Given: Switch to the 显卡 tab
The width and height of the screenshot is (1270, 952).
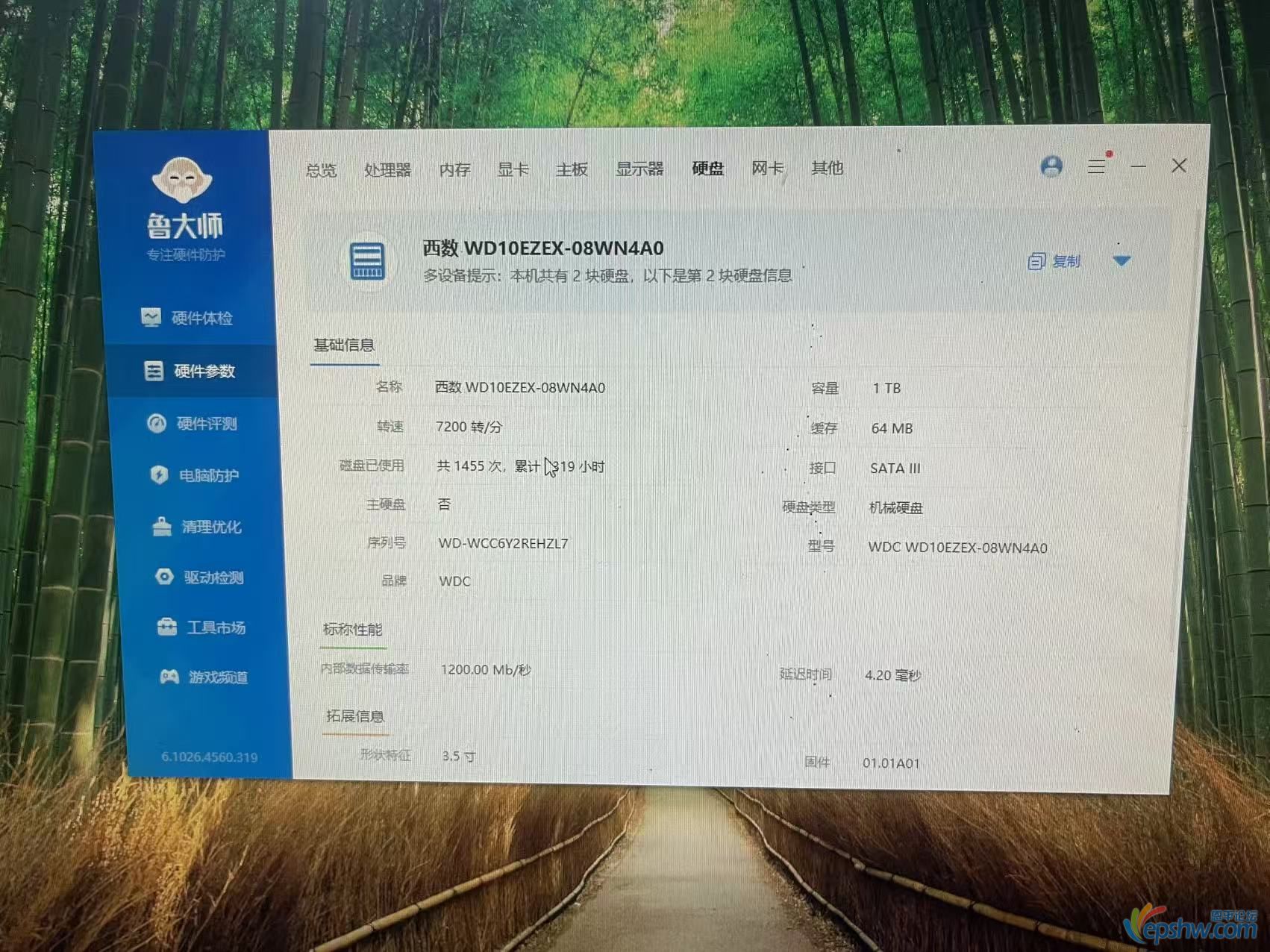Looking at the screenshot, I should point(513,170).
